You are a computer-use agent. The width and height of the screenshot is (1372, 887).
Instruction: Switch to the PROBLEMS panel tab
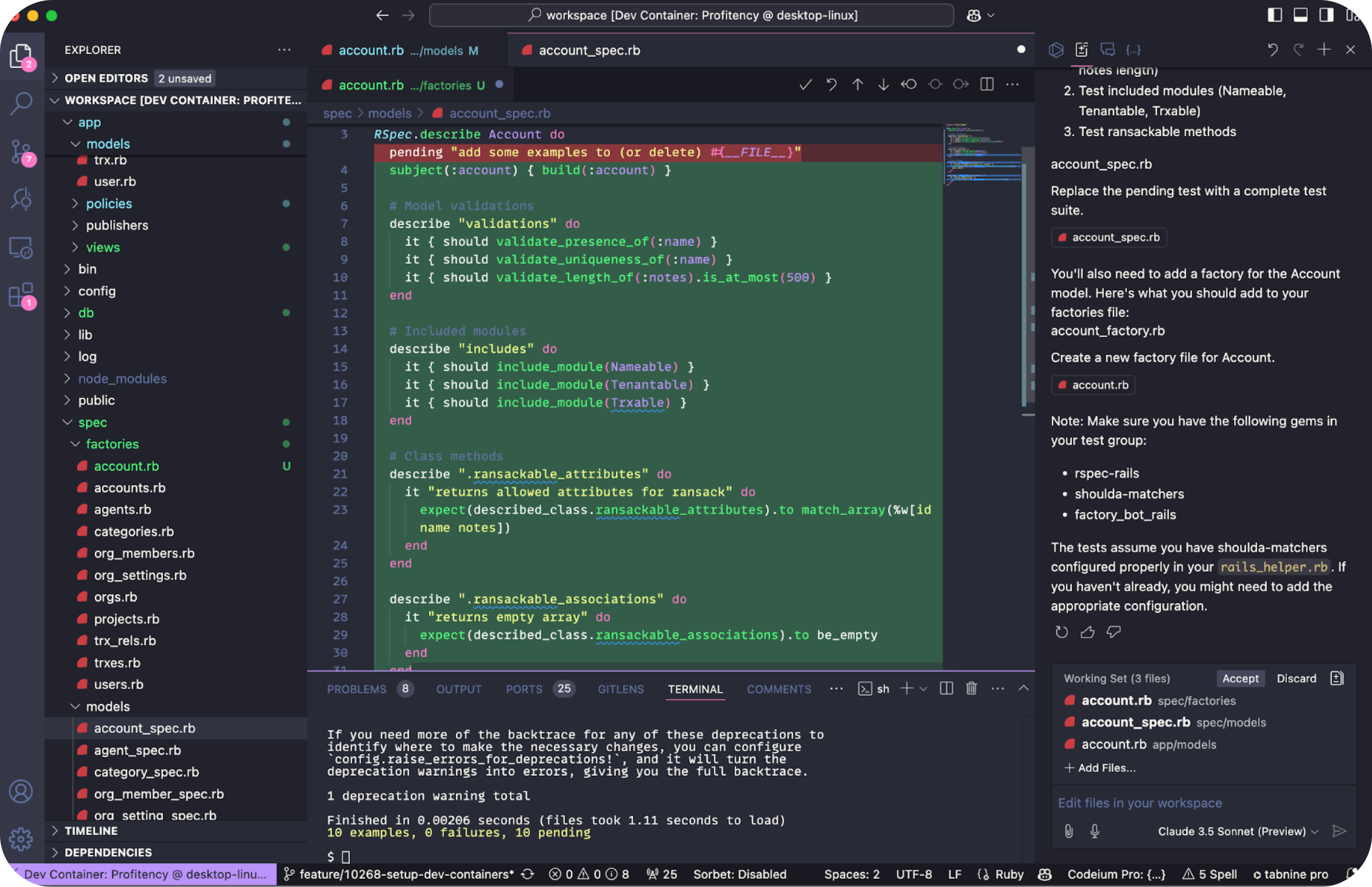[x=356, y=689]
